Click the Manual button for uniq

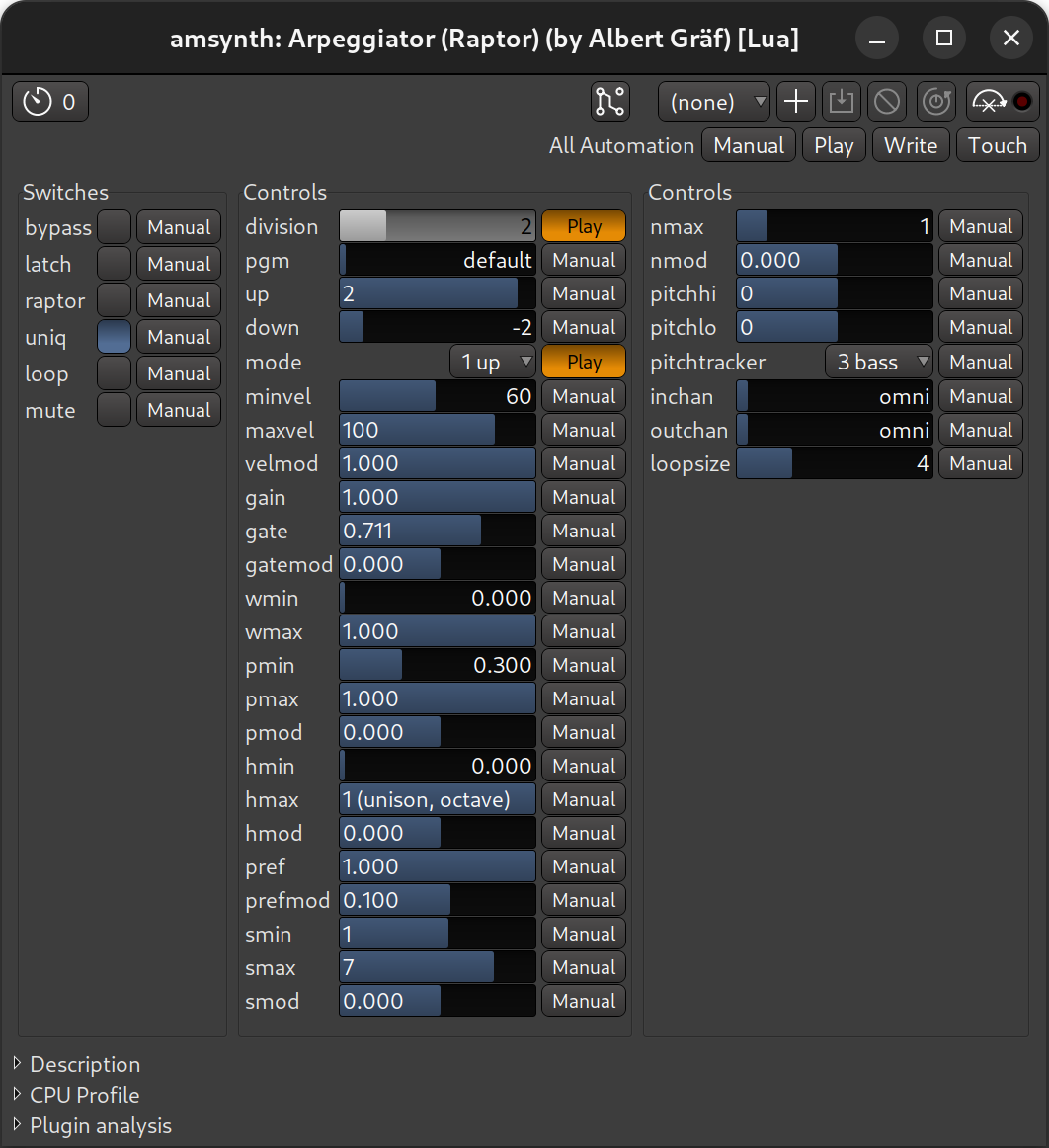click(x=179, y=337)
